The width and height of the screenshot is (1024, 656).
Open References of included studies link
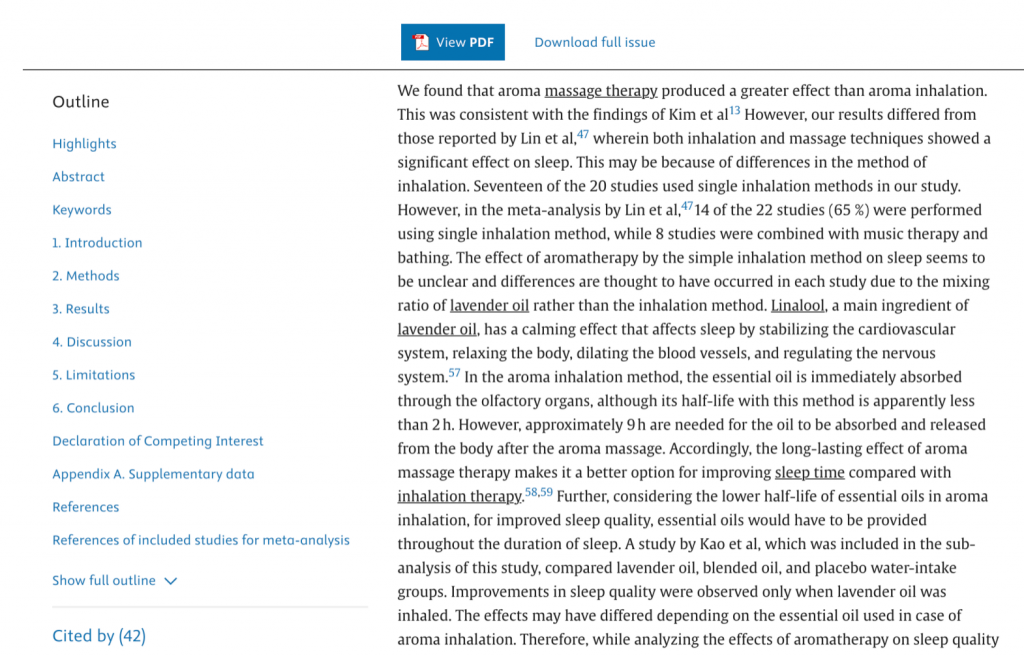click(201, 540)
